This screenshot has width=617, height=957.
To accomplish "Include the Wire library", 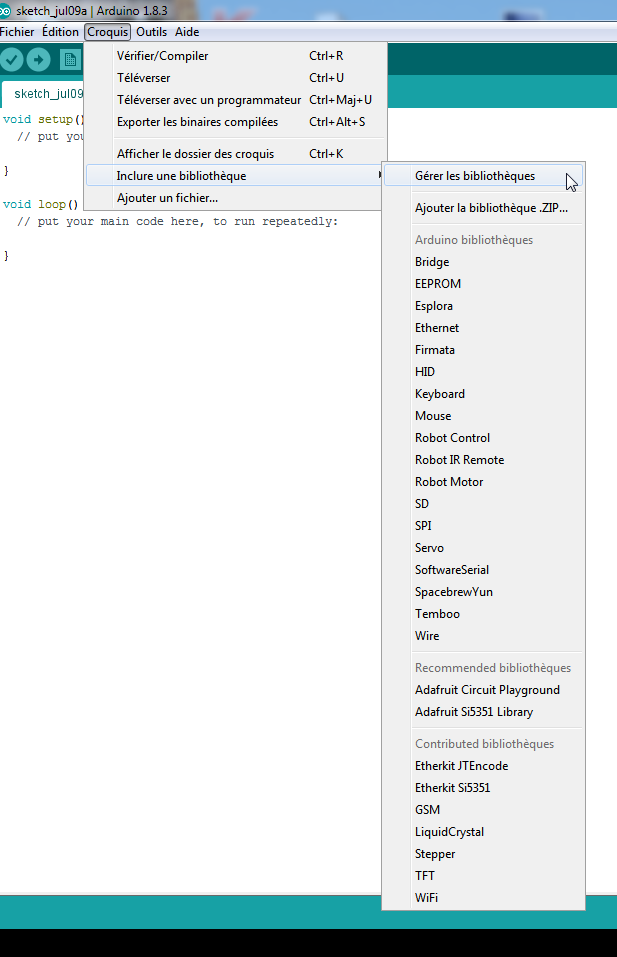I will [x=483, y=635].
